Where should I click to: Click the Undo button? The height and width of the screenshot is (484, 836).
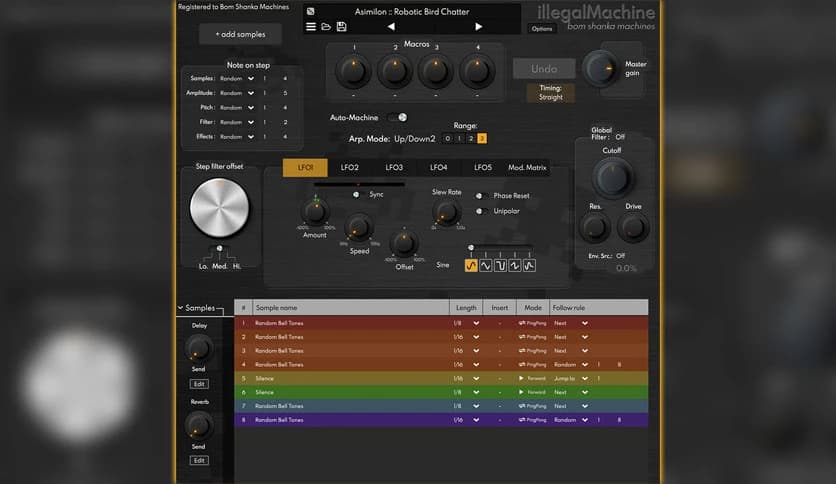544,69
